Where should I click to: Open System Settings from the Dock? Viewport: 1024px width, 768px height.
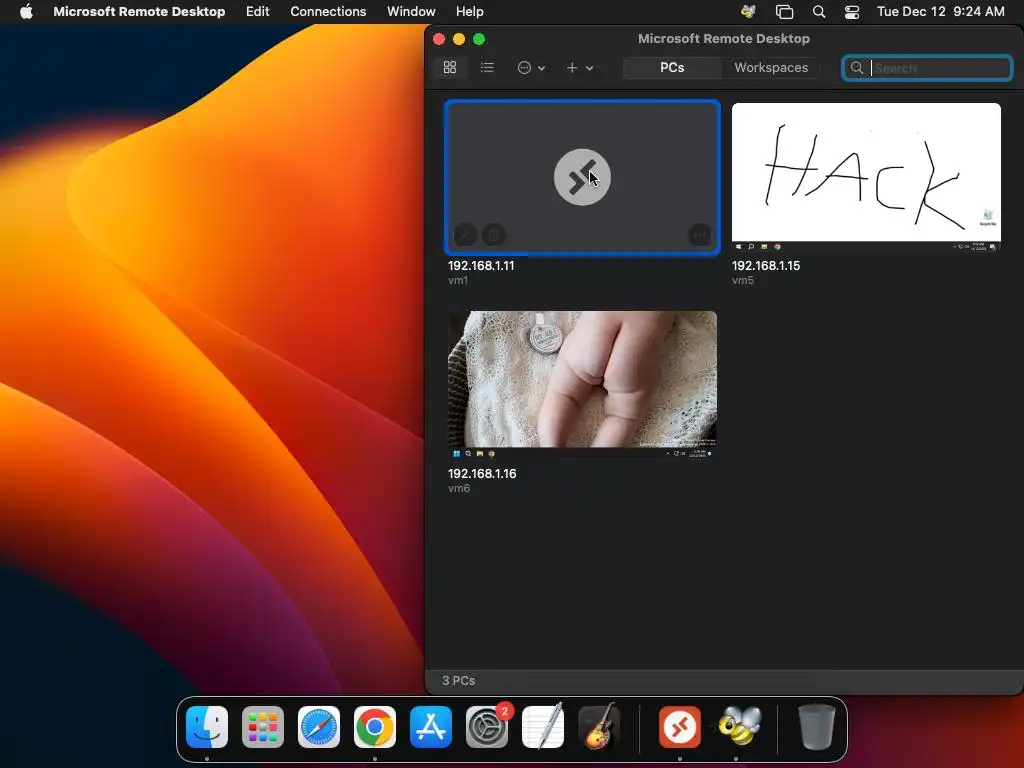pyautogui.click(x=487, y=727)
